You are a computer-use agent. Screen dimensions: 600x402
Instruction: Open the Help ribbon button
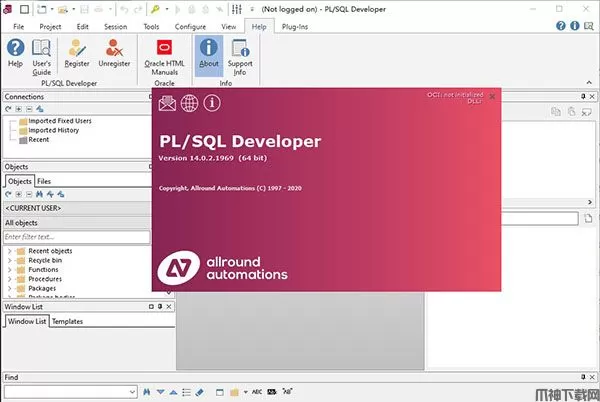15,53
